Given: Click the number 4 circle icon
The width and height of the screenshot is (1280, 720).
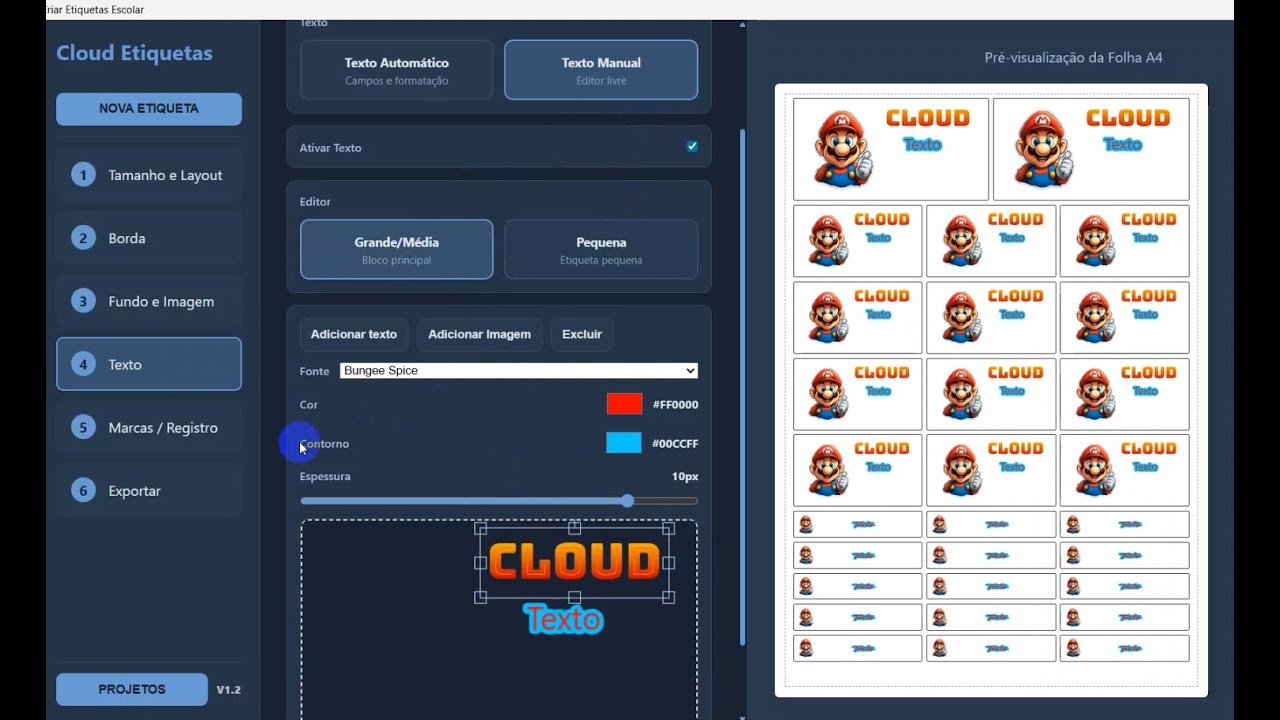Looking at the screenshot, I should point(83,364).
